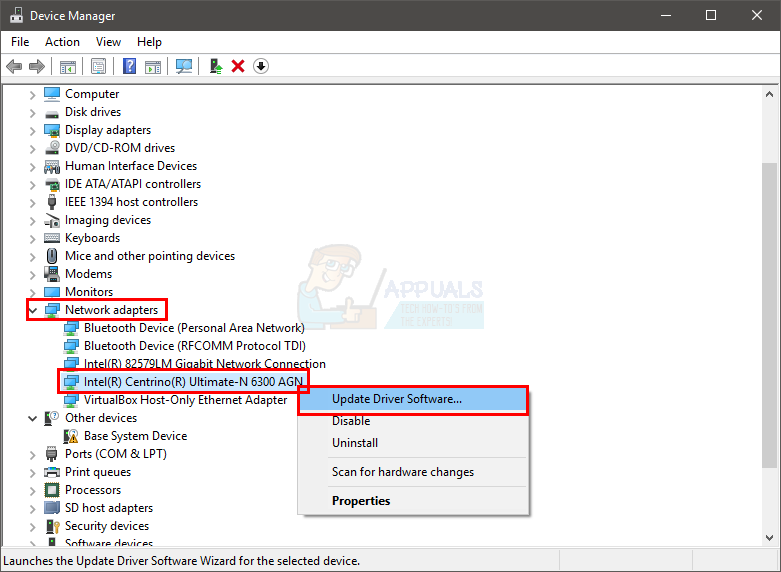This screenshot has width=781, height=572.
Task: Click Show/Hide Console Tree toolbar icon
Action: point(68,66)
